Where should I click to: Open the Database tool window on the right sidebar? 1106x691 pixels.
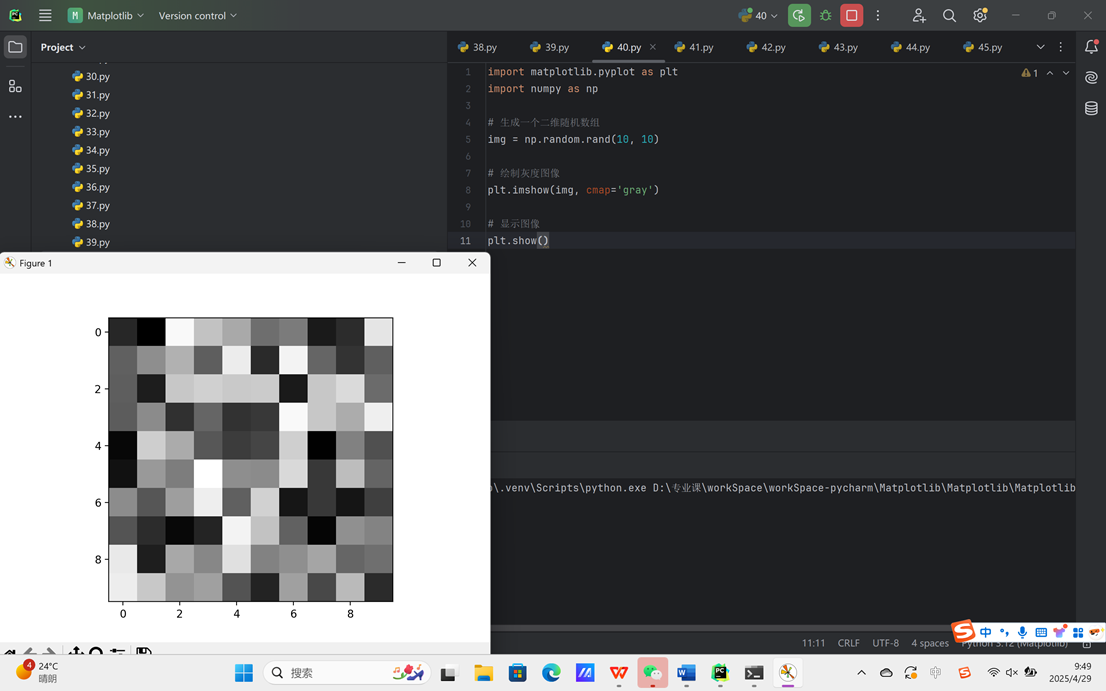coord(1091,108)
